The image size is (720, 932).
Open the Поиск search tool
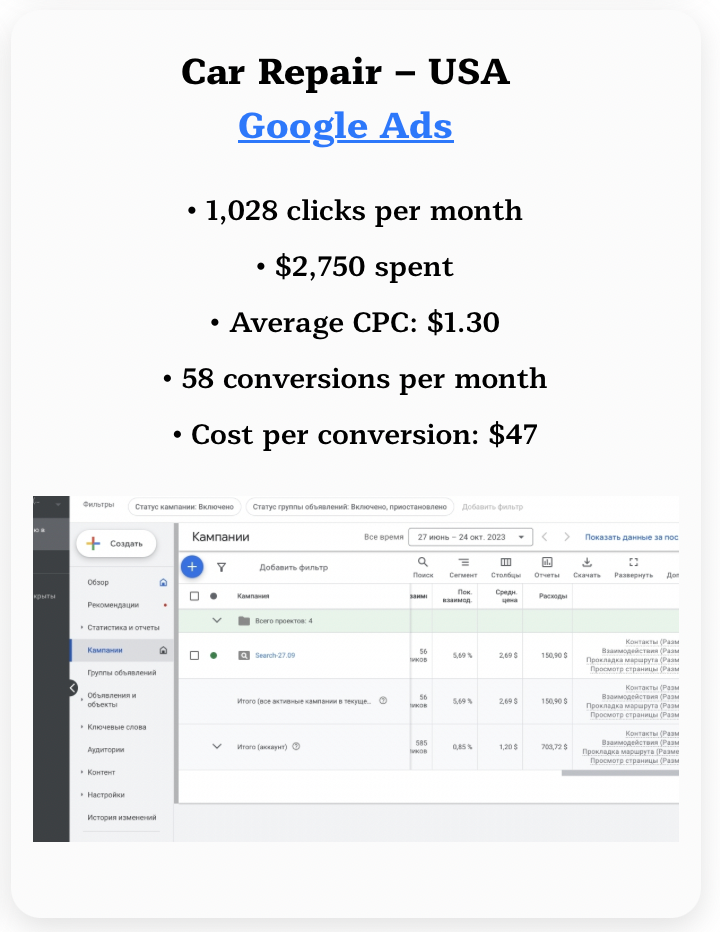pyautogui.click(x=422, y=567)
